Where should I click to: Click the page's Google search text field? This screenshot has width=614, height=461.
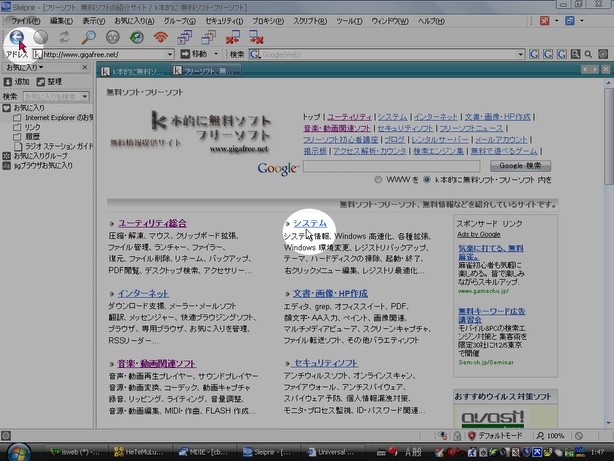coord(391,166)
